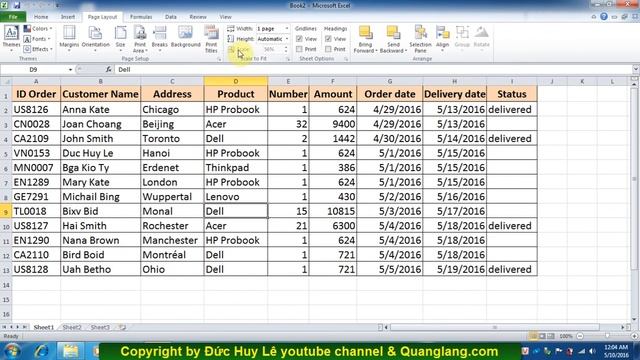Set a sheet Background image
This screenshot has width=640, height=360.
[x=186, y=37]
